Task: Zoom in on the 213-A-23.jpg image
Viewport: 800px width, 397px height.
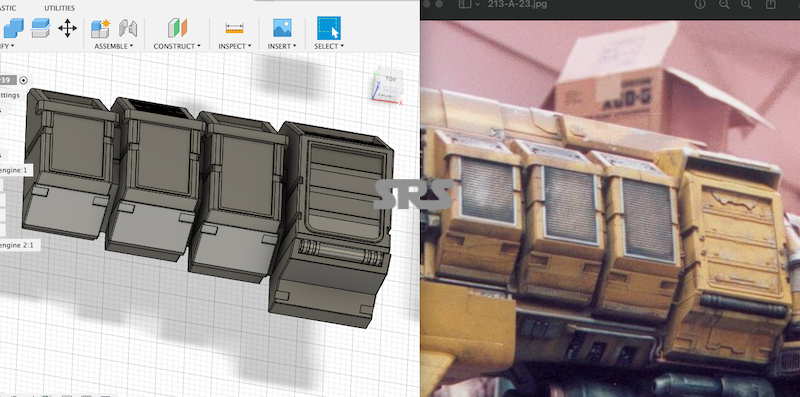Action: click(x=746, y=4)
